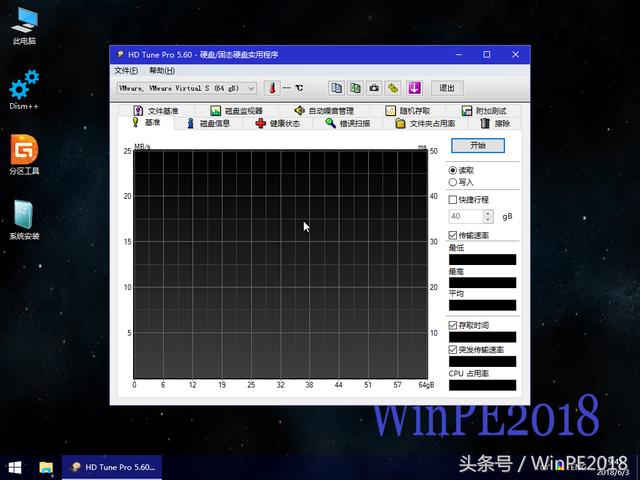Open the Disk Monitor (磁盘监视器) tab
This screenshot has height=480, width=640.
pos(237,111)
